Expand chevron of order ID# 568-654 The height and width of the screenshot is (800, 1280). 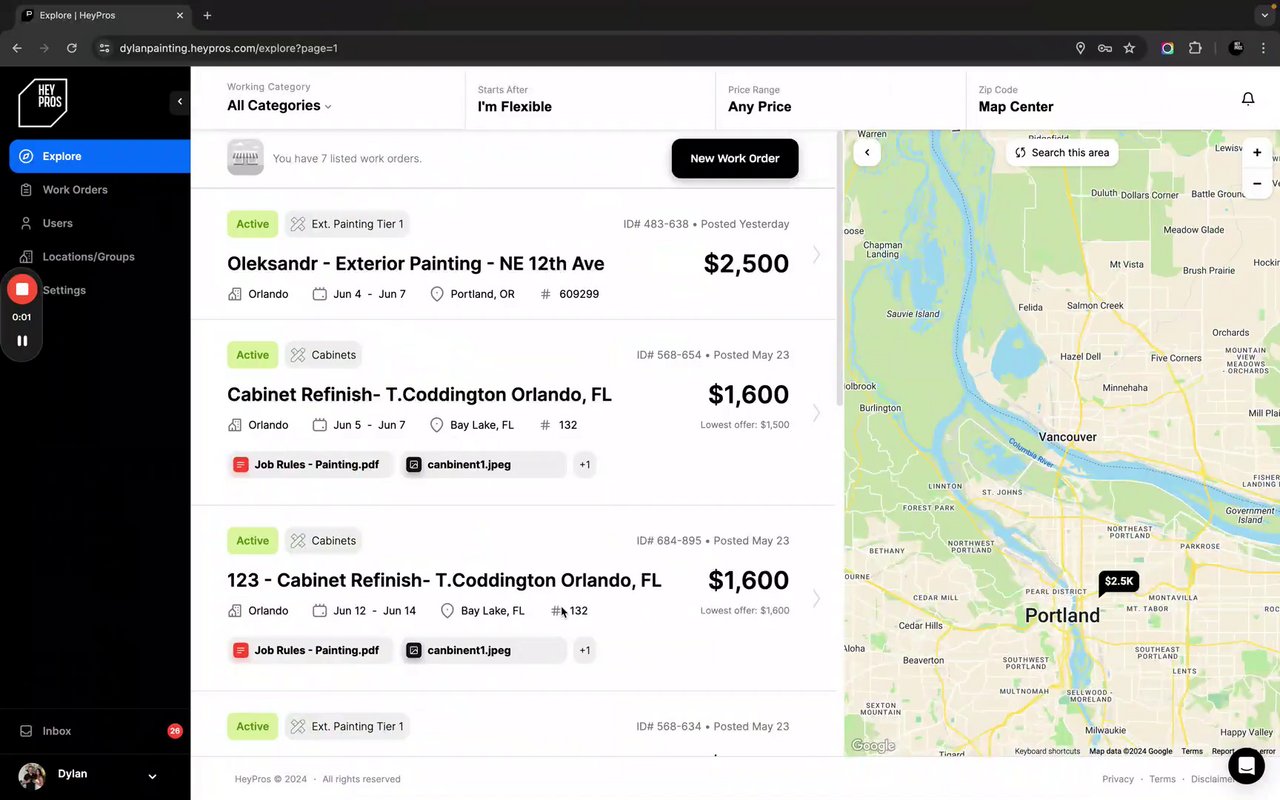[816, 412]
